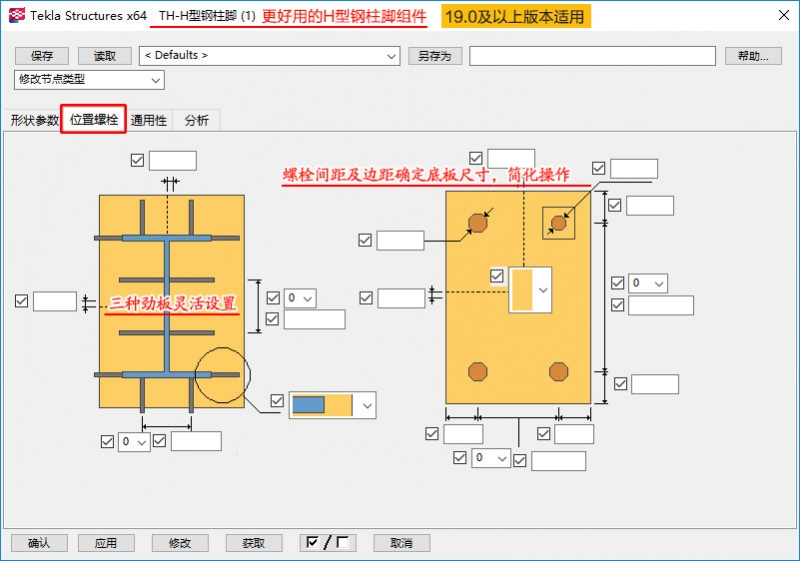
Task: Click bottom-right bolt edge distance input field
Action: coord(574,434)
